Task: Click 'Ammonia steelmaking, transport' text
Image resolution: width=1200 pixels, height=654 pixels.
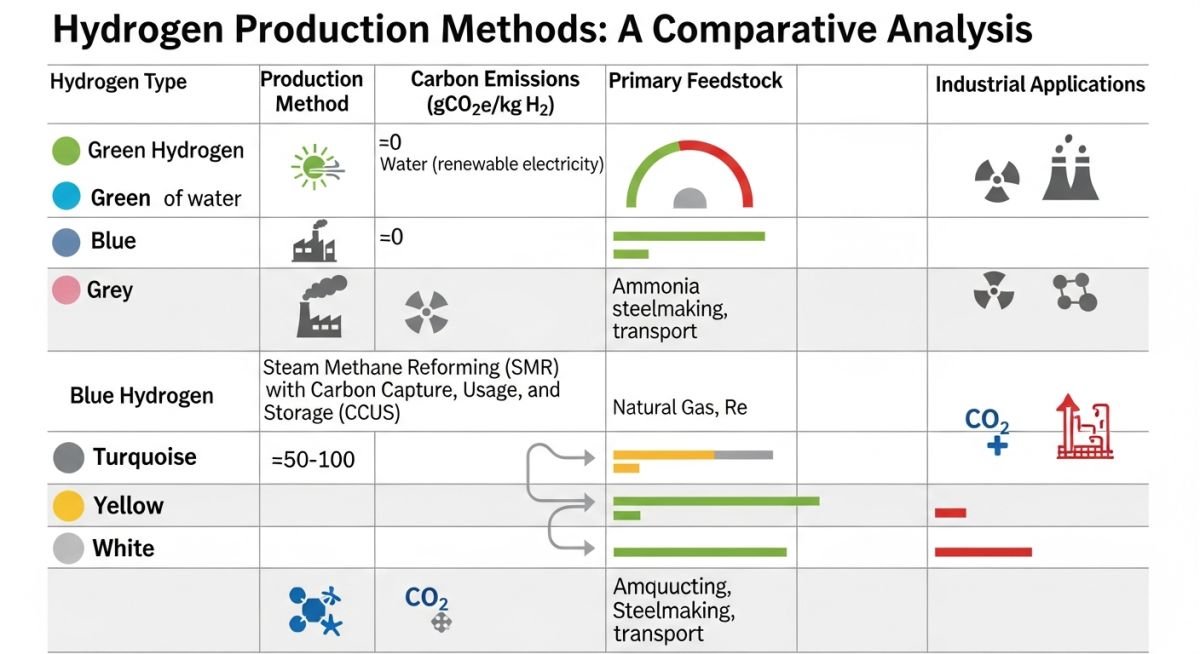Action: coord(670,309)
